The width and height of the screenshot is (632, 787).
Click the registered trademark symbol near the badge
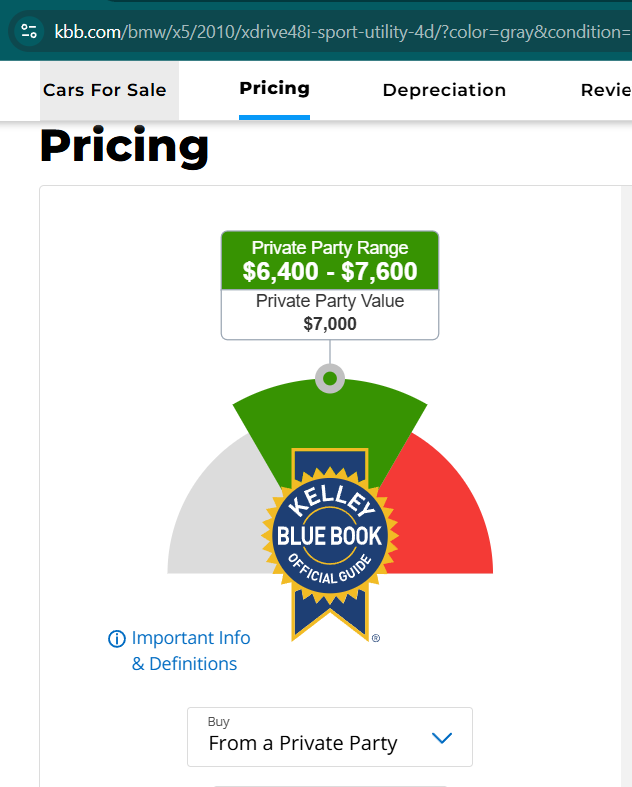tap(375, 637)
